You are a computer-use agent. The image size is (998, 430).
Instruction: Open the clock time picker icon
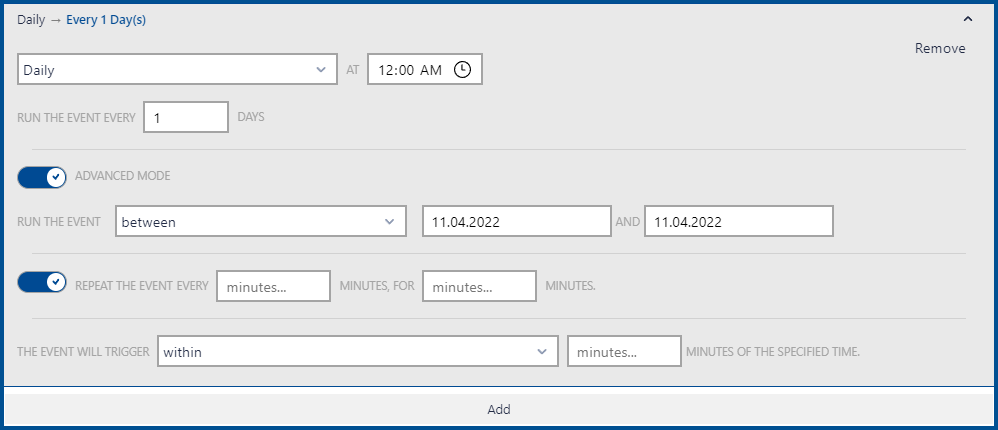(x=462, y=70)
